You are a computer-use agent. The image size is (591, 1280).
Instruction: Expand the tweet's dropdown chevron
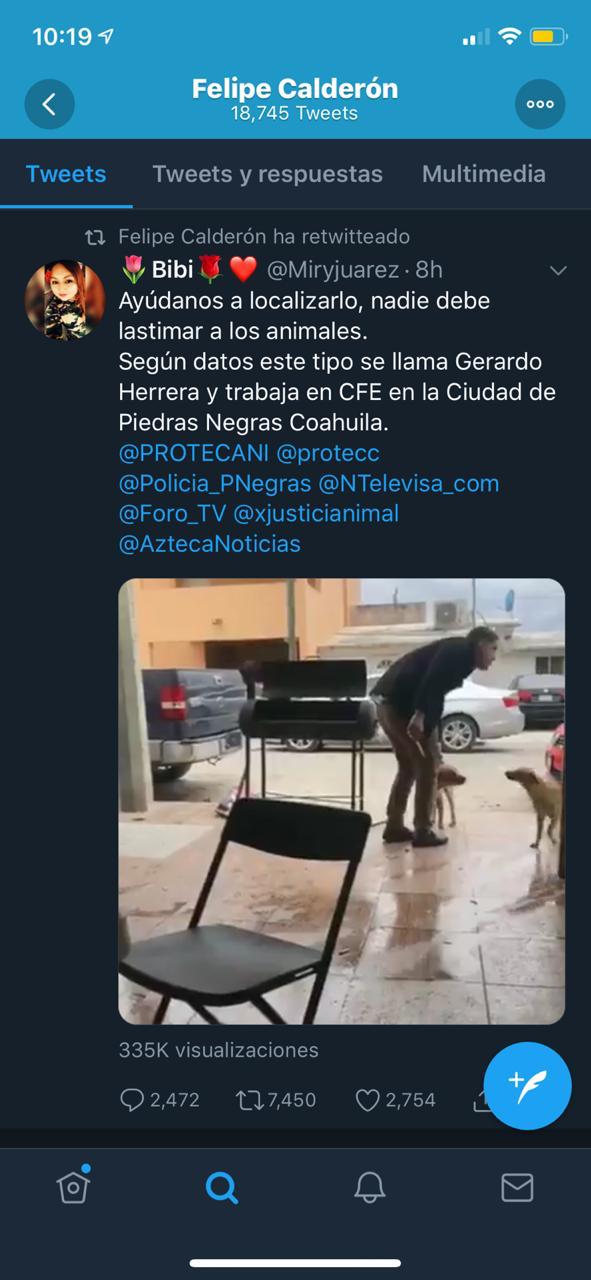point(558,270)
